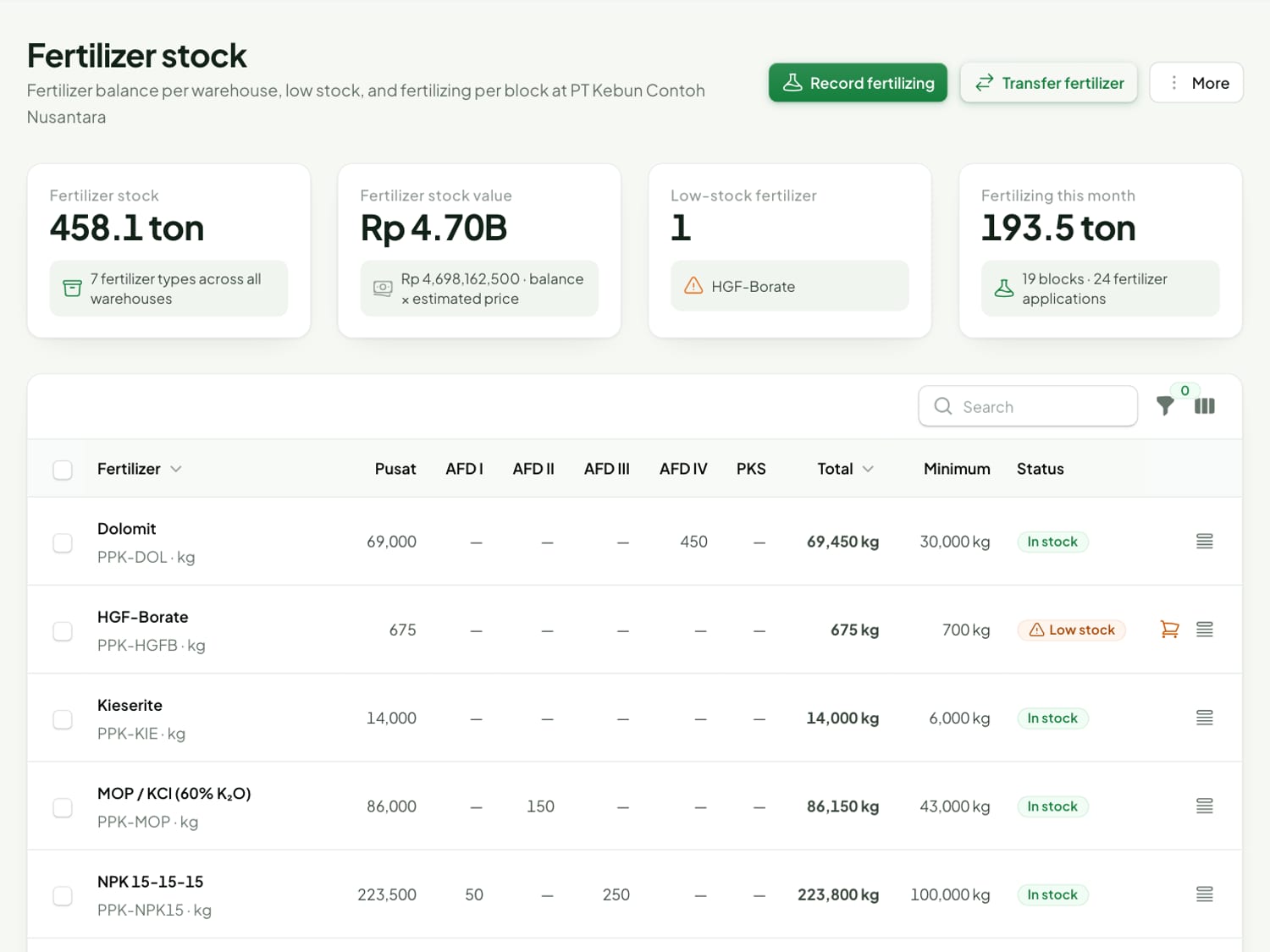
Task: Open row menu icon for HGF-Borate
Action: click(x=1205, y=630)
